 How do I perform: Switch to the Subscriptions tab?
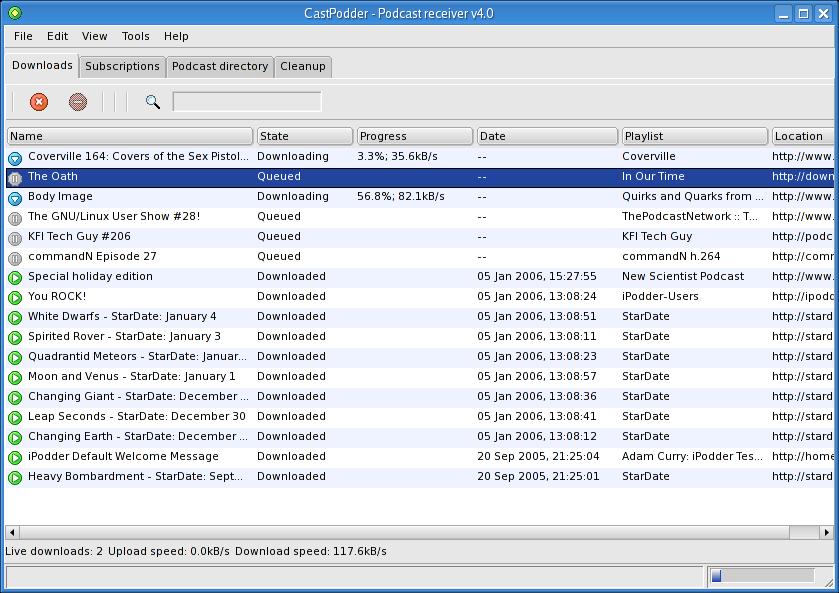[x=122, y=66]
